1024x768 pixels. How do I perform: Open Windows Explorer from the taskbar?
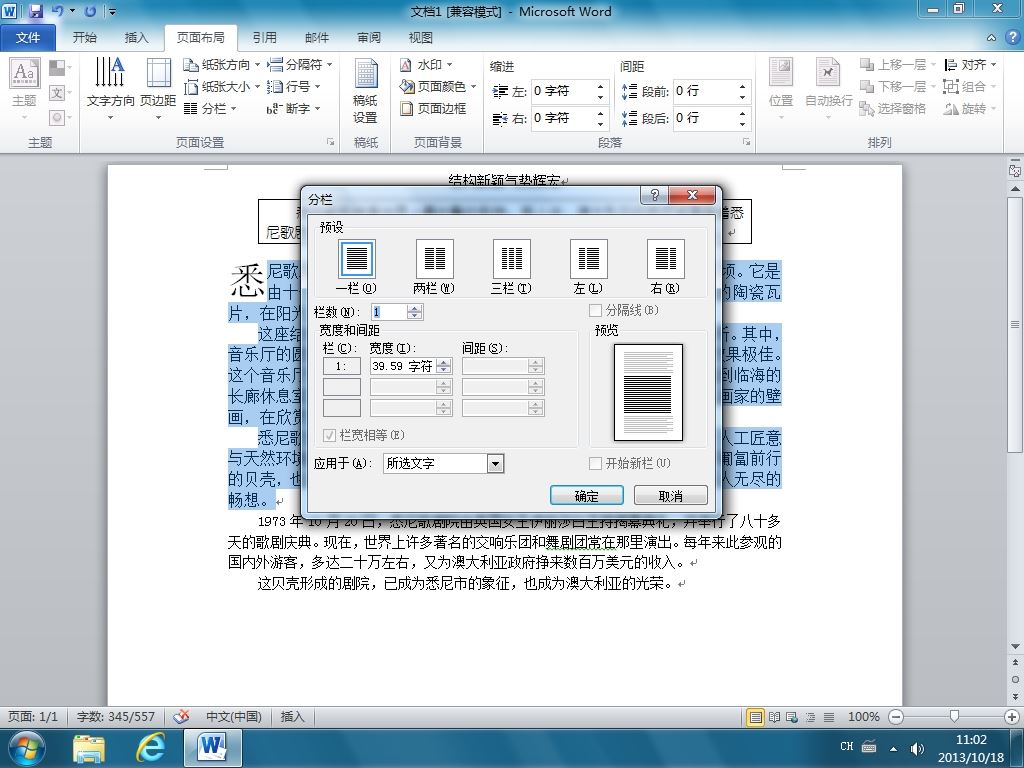coord(89,748)
